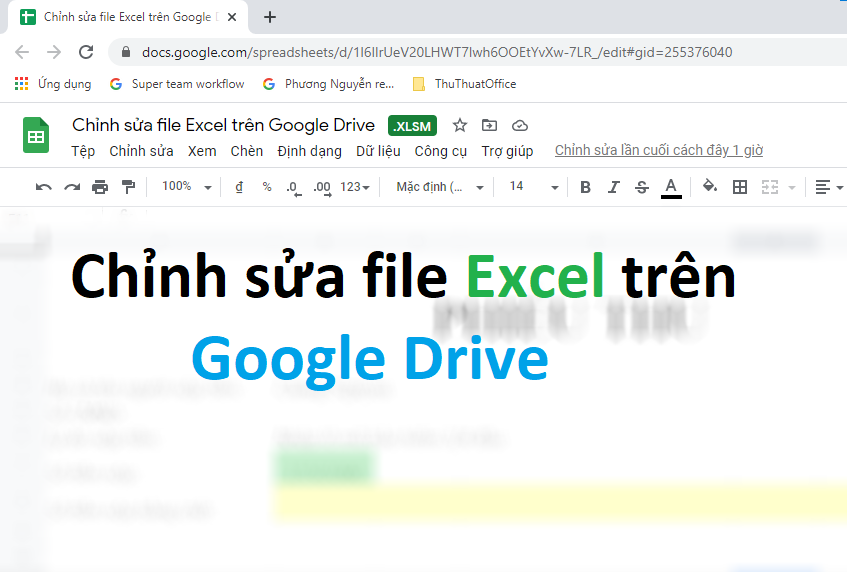Click the Redo arrow in the toolbar
847x572 pixels.
pos(72,187)
